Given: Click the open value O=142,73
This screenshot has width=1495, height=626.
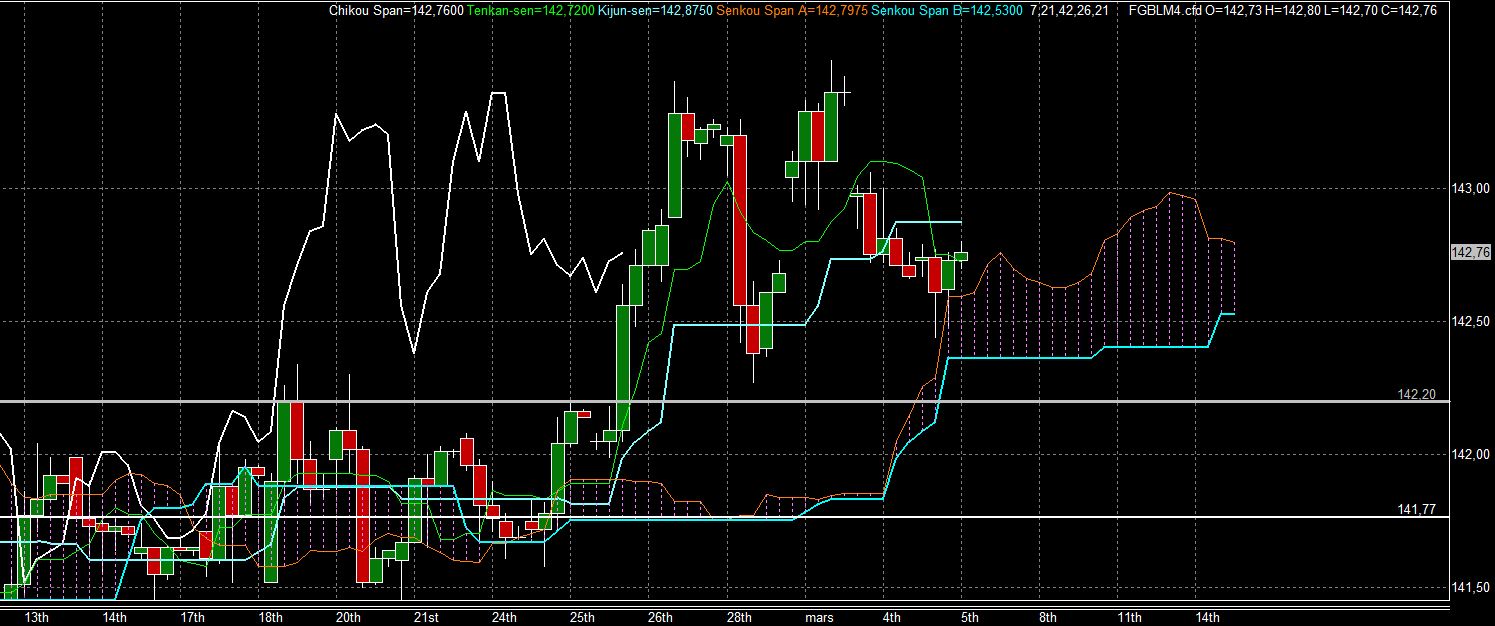Looking at the screenshot, I should click(x=1235, y=11).
